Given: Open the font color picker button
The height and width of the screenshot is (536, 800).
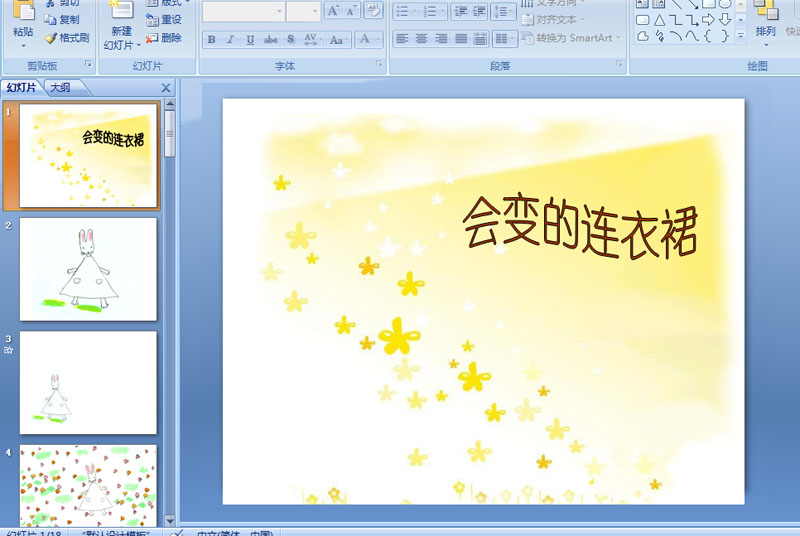Looking at the screenshot, I should (x=365, y=40).
